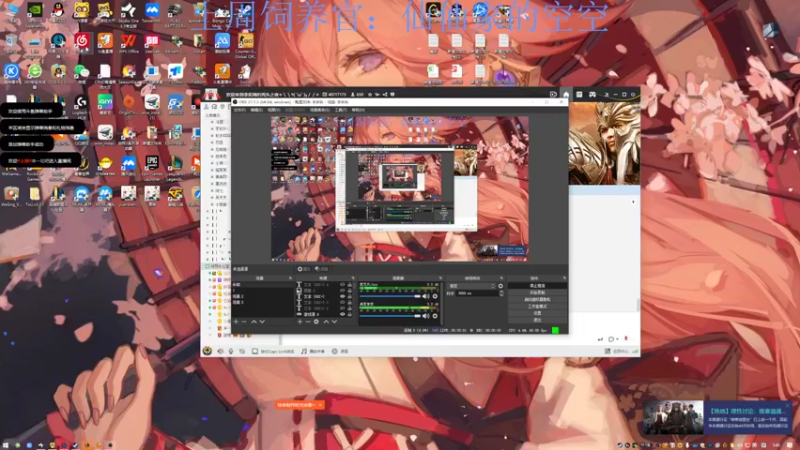Viewport: 800px width, 450px height.
Task: Click the 停止推流 button in OBS controls
Action: tap(537, 286)
